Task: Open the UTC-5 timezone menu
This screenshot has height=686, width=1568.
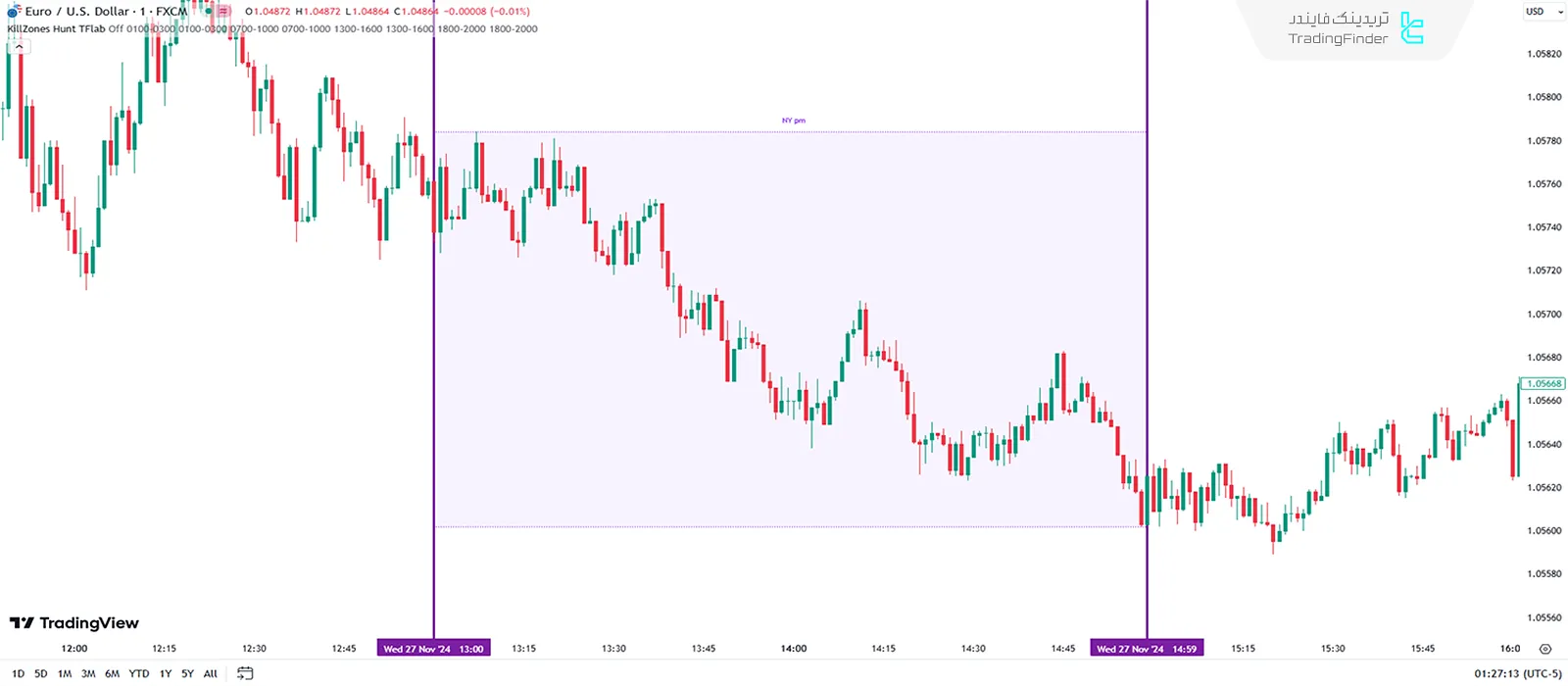Action: pyautogui.click(x=1518, y=673)
